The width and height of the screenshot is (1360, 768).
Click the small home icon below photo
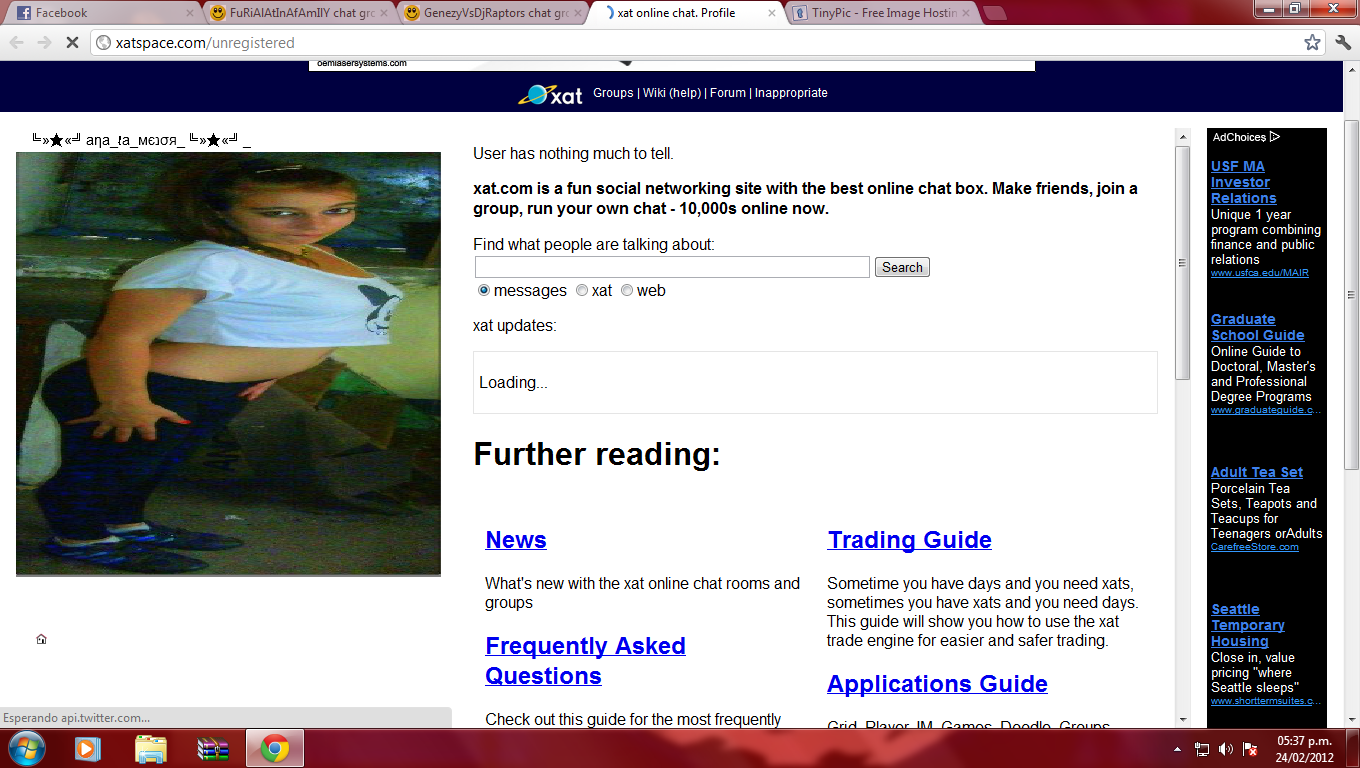pos(41,639)
